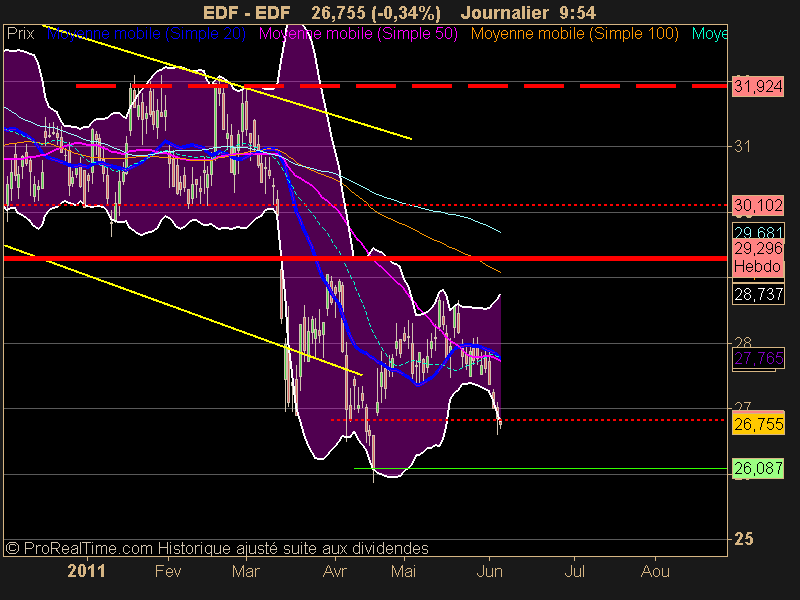800x600 pixels.
Task: Select the Avr month marker
Action: click(334, 571)
